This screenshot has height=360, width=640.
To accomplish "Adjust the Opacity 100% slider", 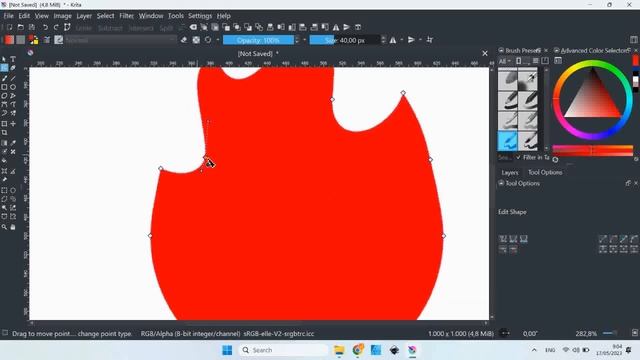I will coord(258,40).
